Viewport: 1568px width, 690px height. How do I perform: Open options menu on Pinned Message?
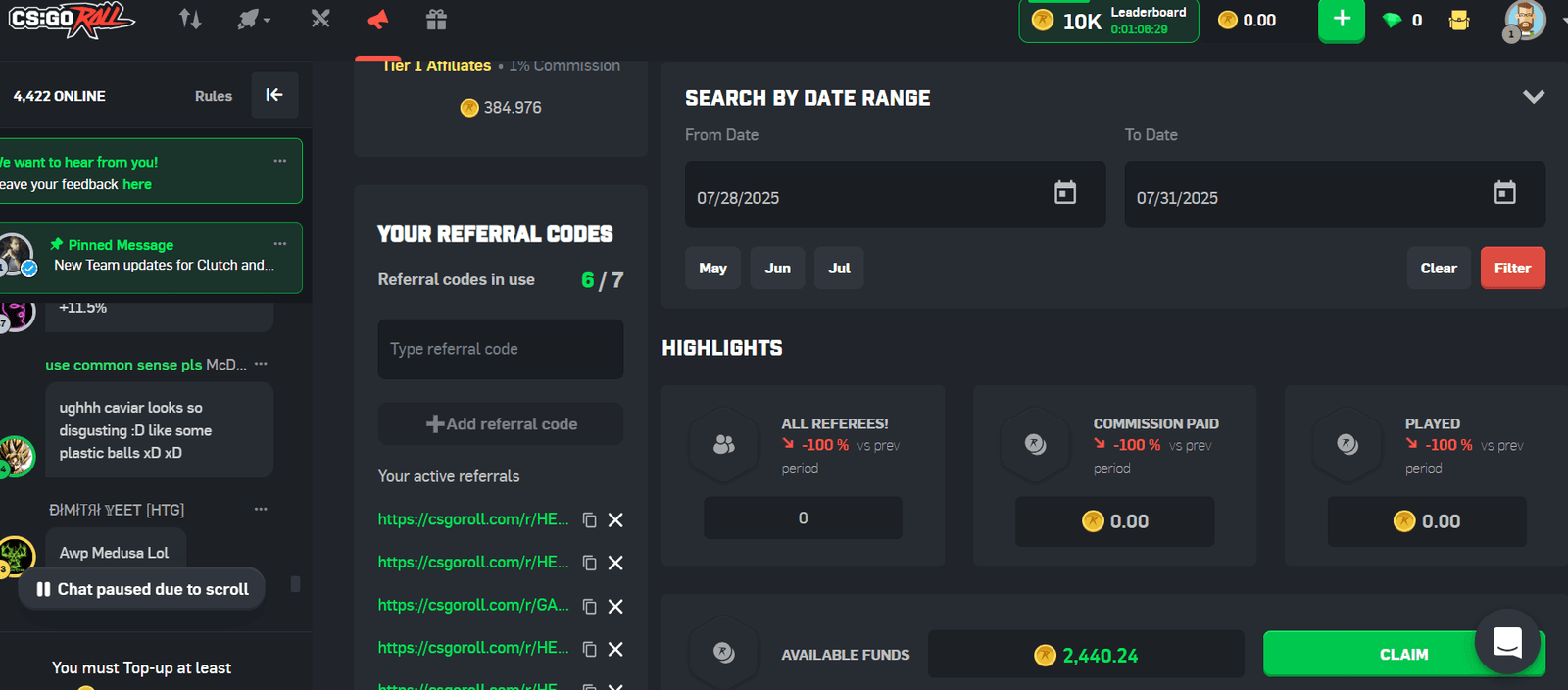280,244
